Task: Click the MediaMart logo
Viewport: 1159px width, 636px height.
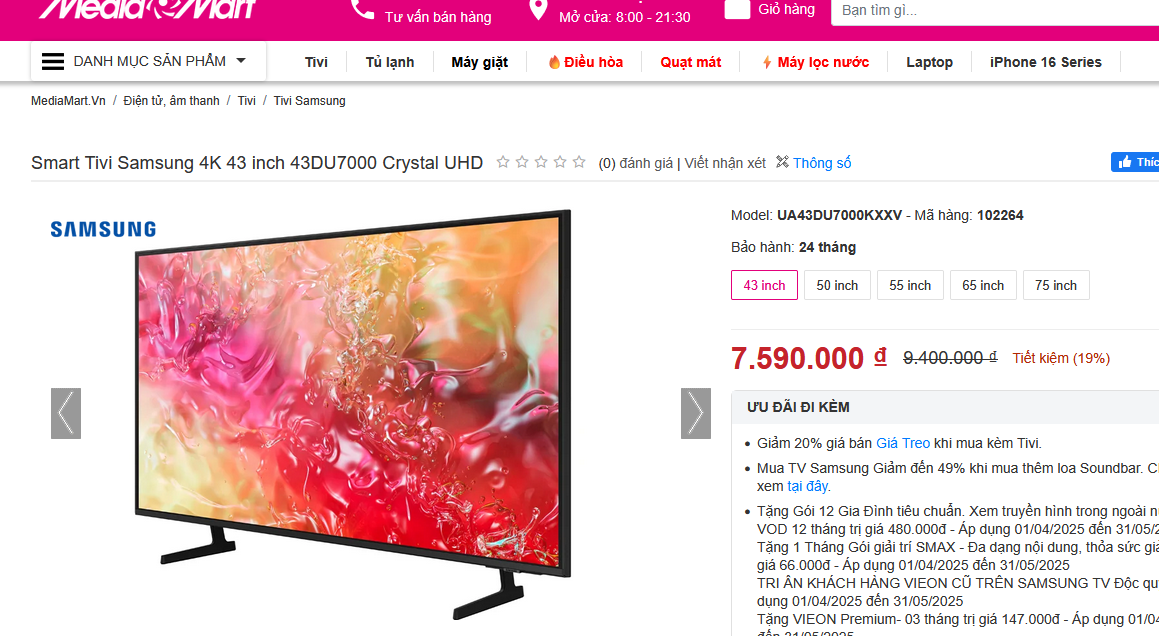Action: point(147,9)
